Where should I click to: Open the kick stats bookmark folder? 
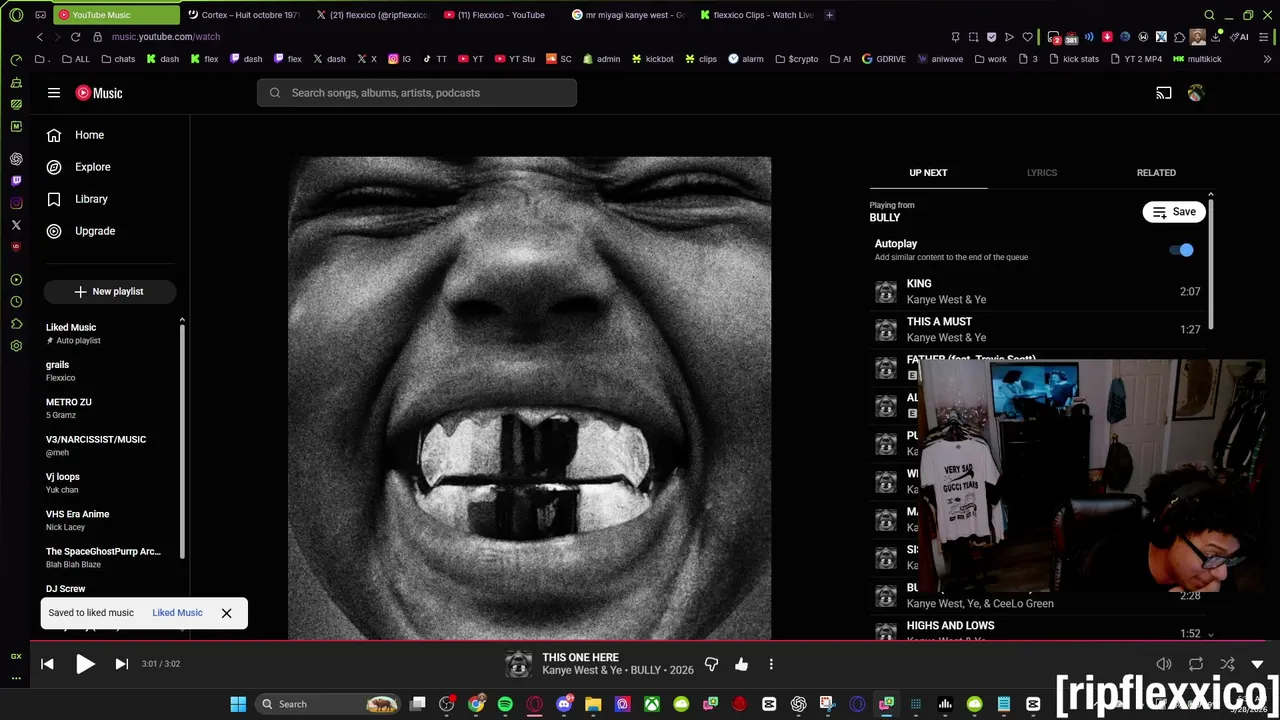point(1074,59)
